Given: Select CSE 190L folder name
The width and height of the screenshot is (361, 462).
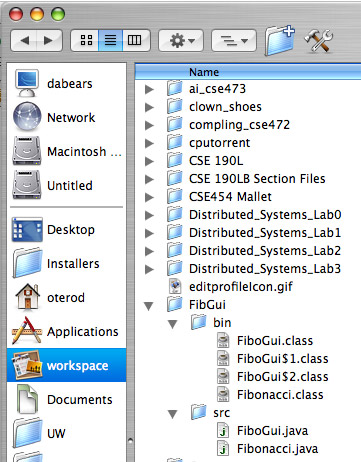Looking at the screenshot, I should tap(216, 161).
